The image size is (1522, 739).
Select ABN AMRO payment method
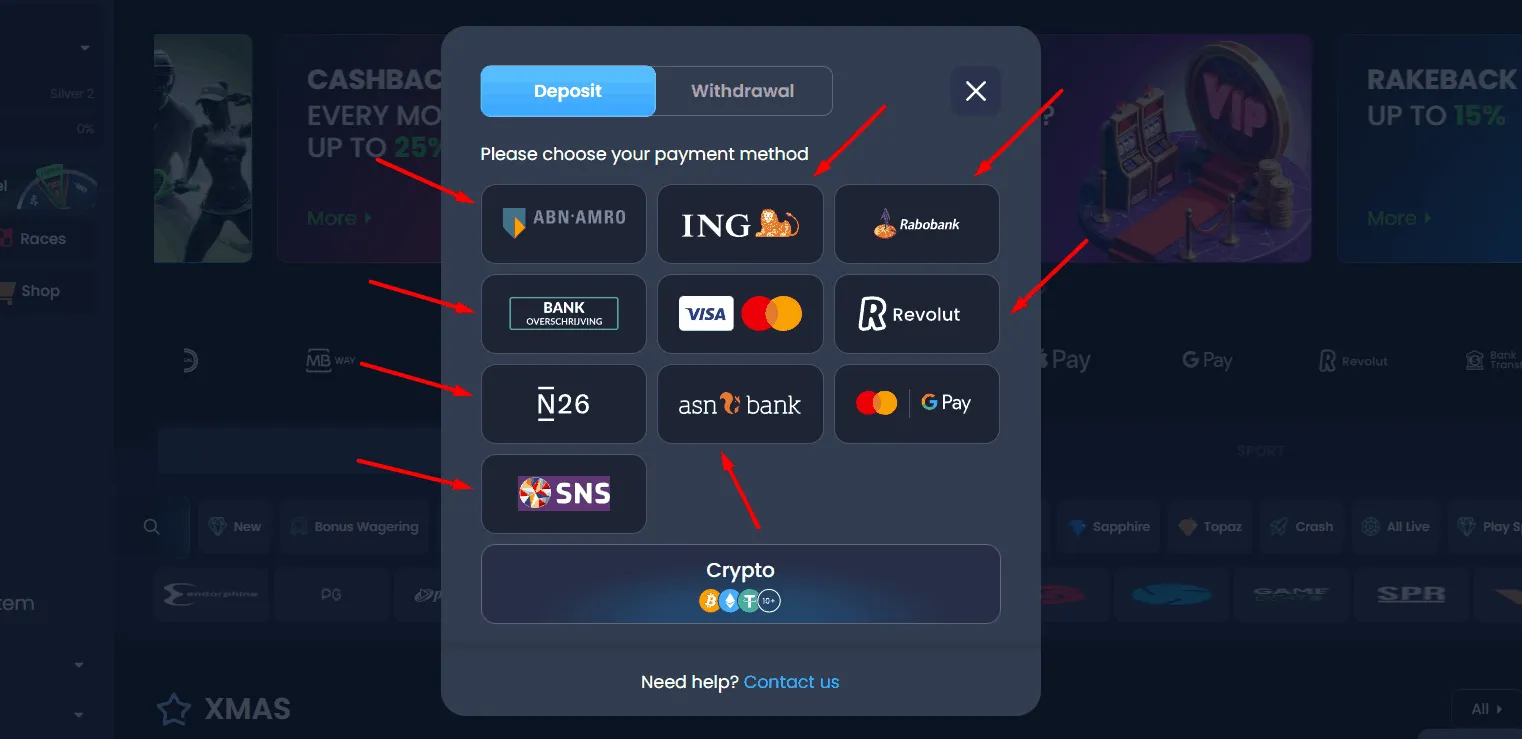pyautogui.click(x=563, y=224)
